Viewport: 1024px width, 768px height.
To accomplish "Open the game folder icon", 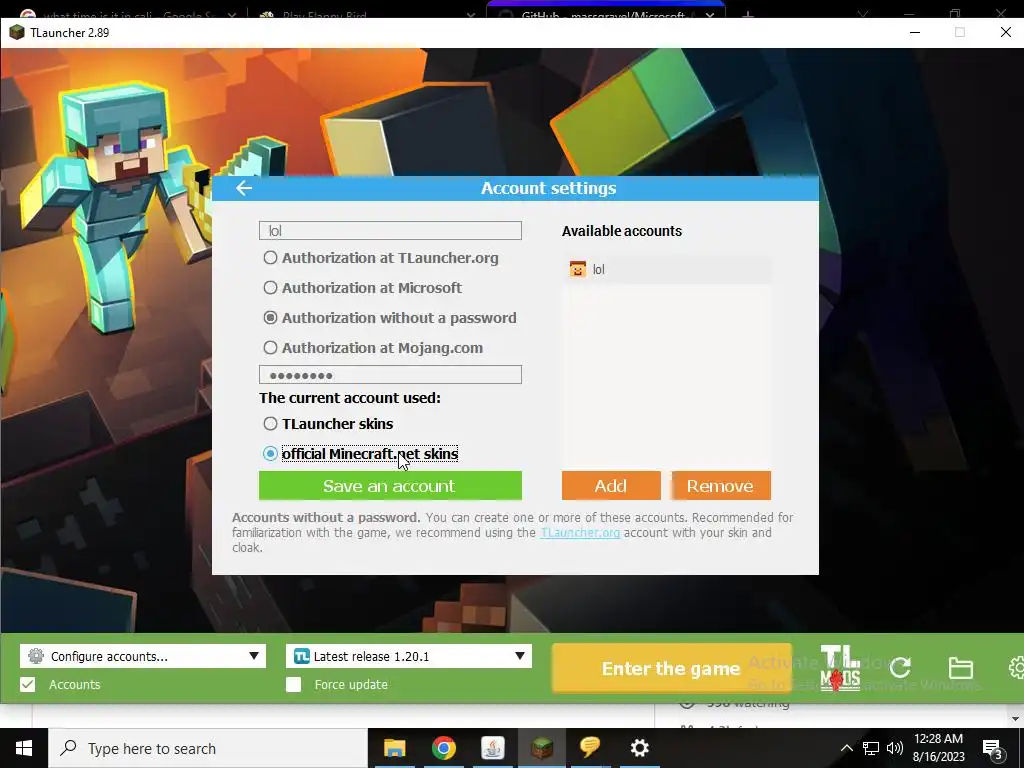I will coord(961,667).
